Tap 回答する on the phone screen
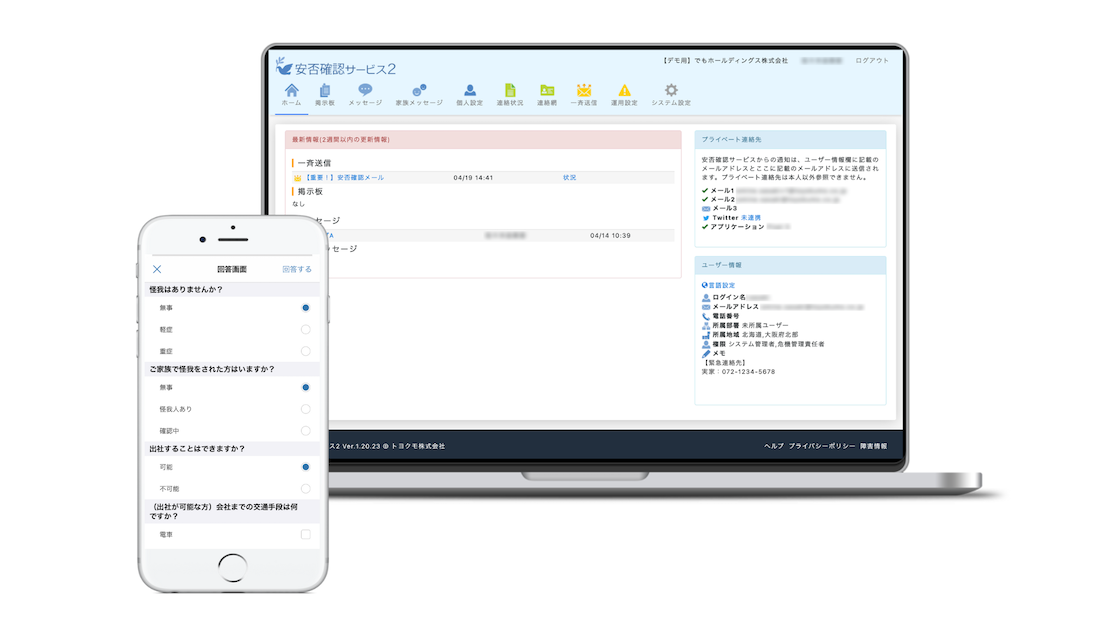This screenshot has width=1120, height=630. pos(297,269)
